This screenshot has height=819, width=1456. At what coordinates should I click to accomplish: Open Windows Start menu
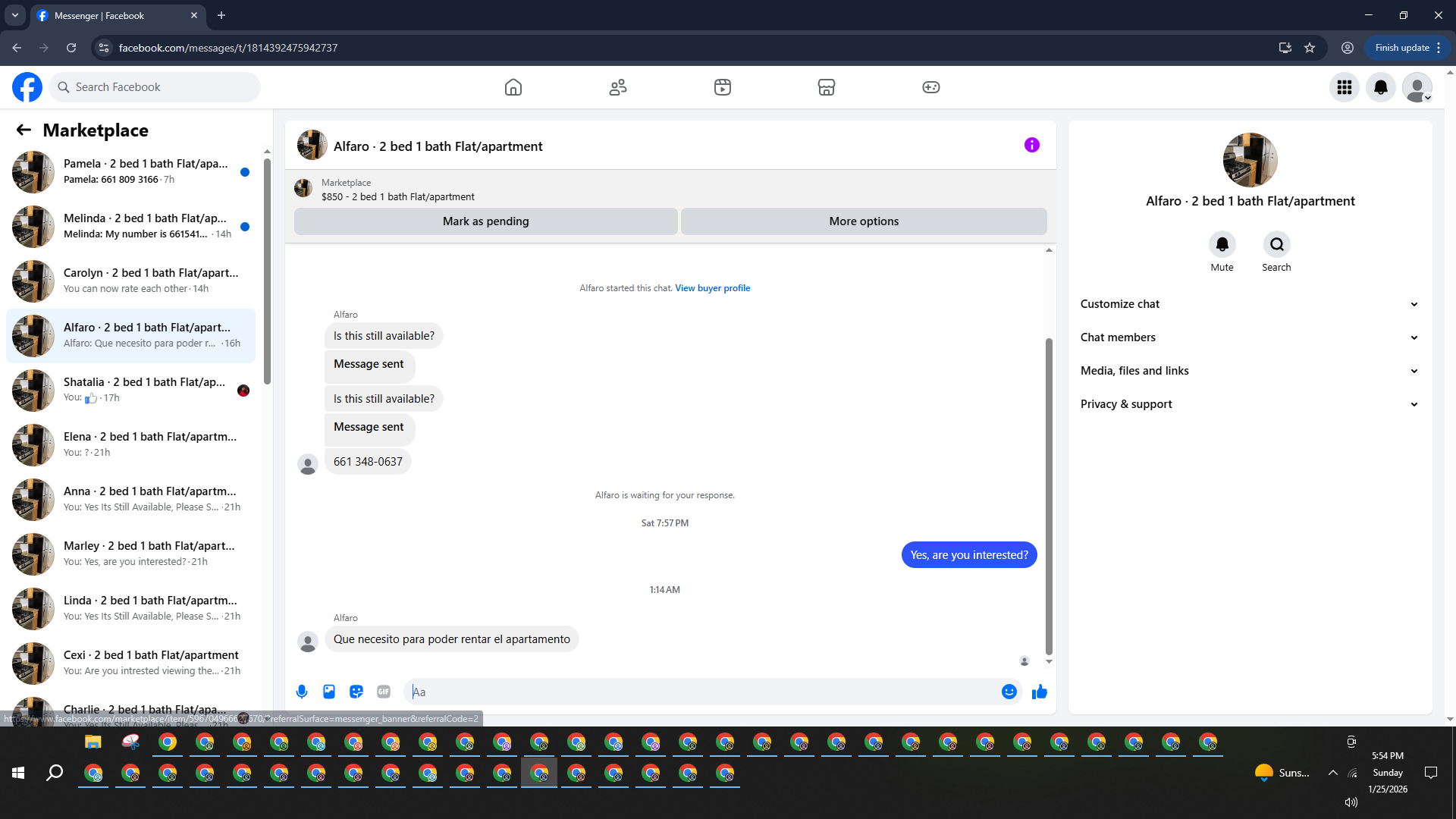[18, 773]
